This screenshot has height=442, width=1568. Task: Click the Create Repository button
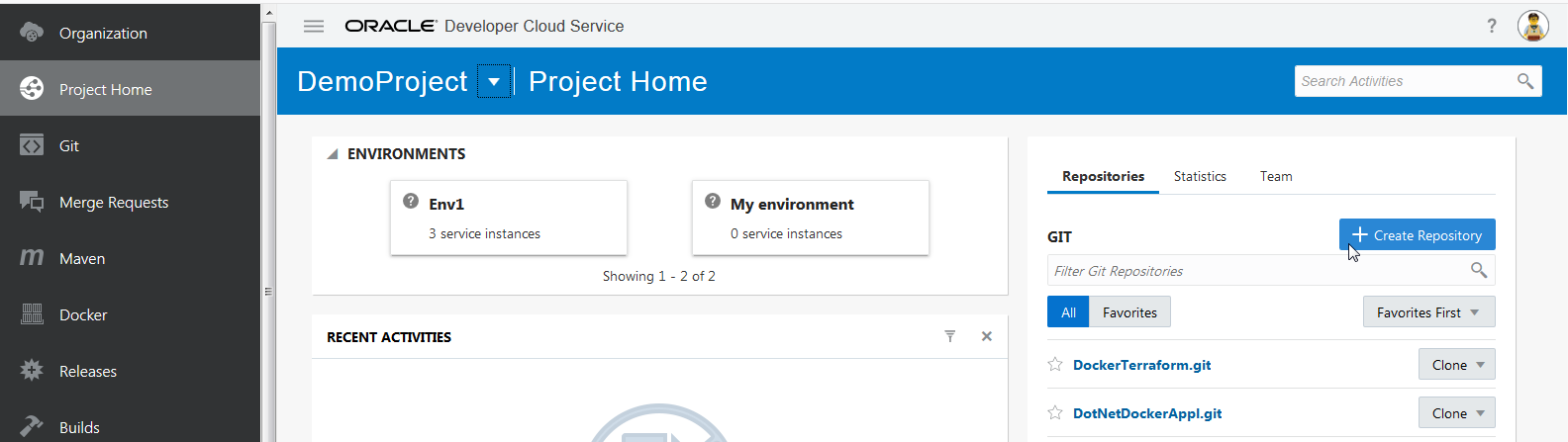1417,235
